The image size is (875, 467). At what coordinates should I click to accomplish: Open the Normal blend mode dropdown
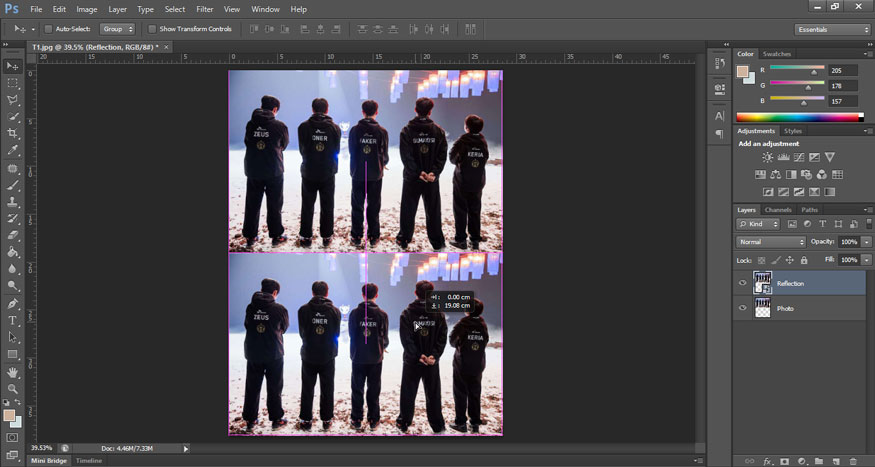[x=771, y=242]
